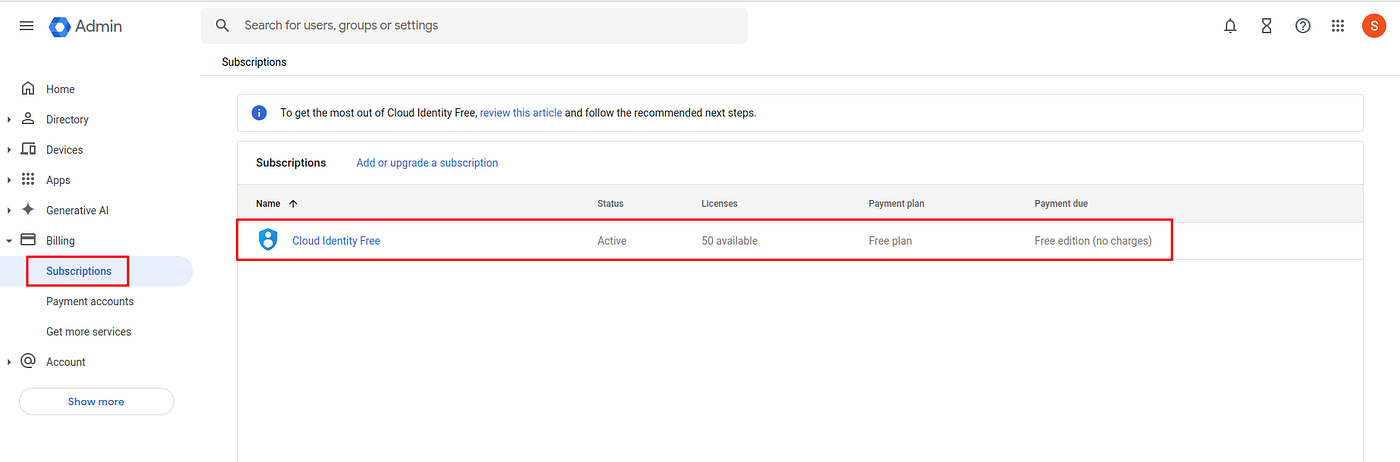Click the Subscriptions breadcrumb
The image size is (1400, 462).
(x=254, y=62)
